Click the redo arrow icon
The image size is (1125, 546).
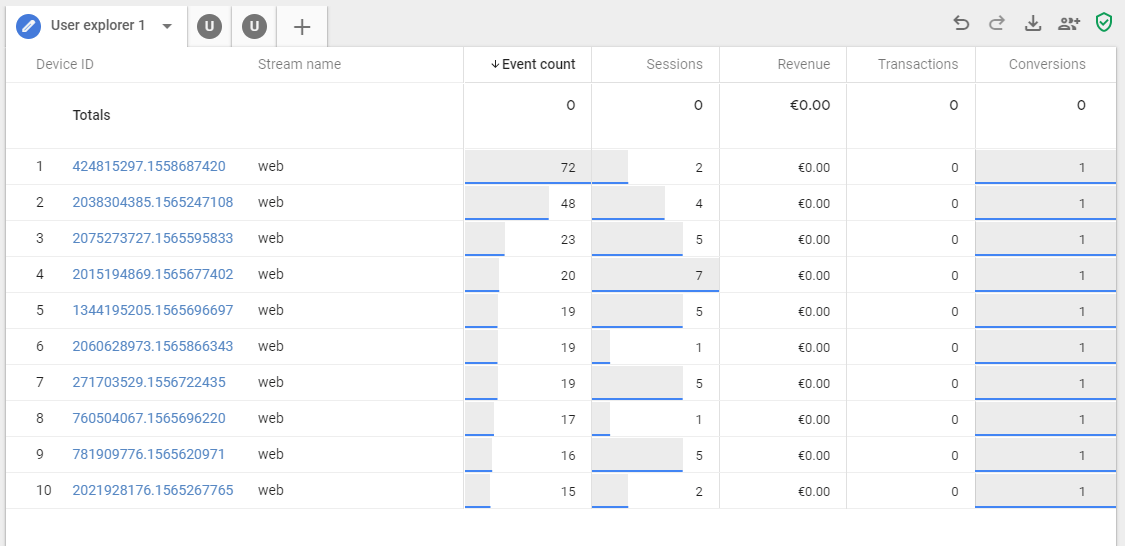pos(997,23)
